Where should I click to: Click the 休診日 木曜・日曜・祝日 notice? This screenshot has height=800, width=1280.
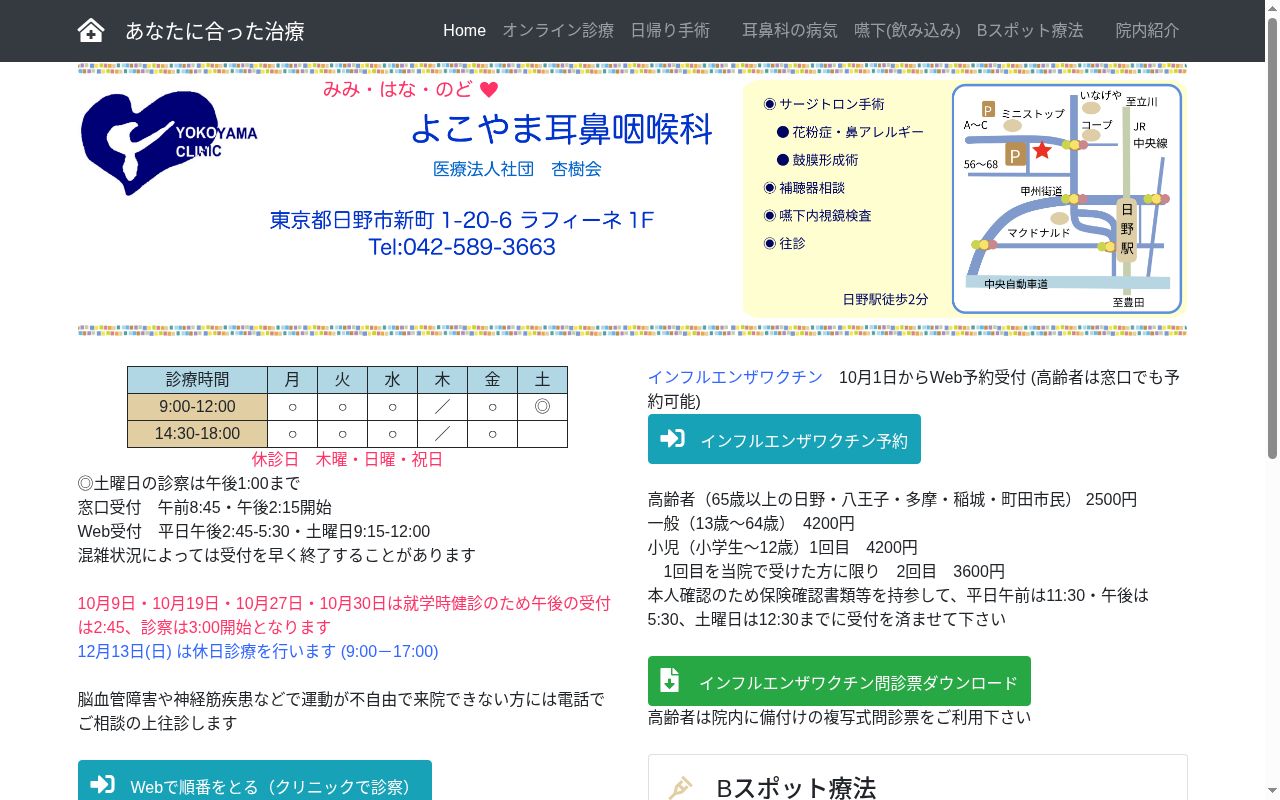click(x=347, y=459)
